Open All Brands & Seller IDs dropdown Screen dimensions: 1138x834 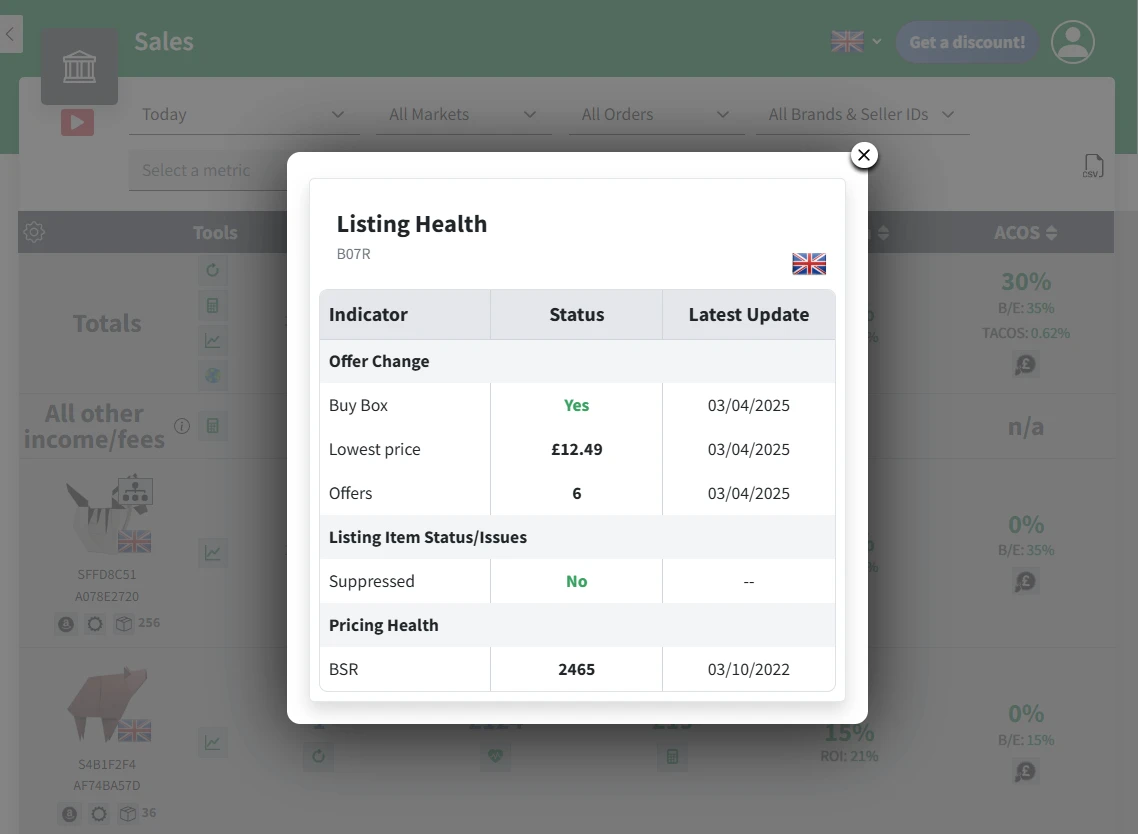click(x=862, y=115)
